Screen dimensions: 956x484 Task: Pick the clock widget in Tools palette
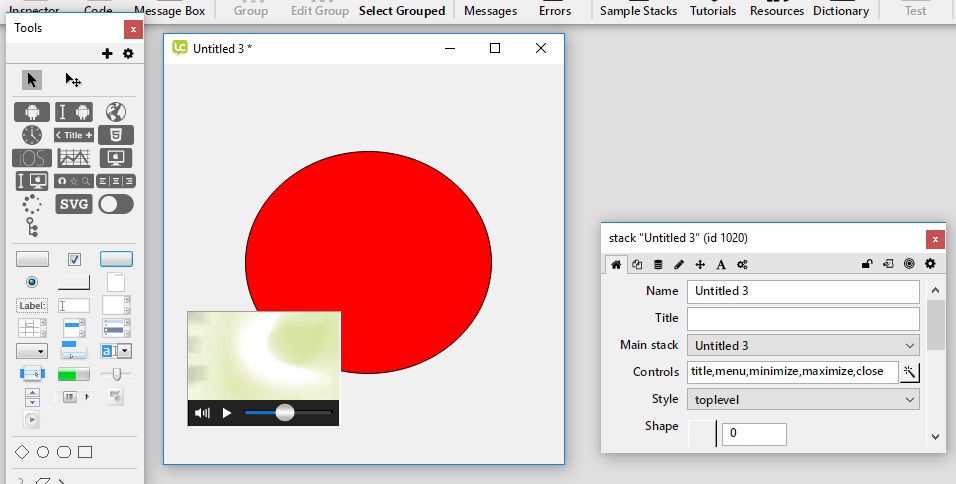(x=32, y=135)
